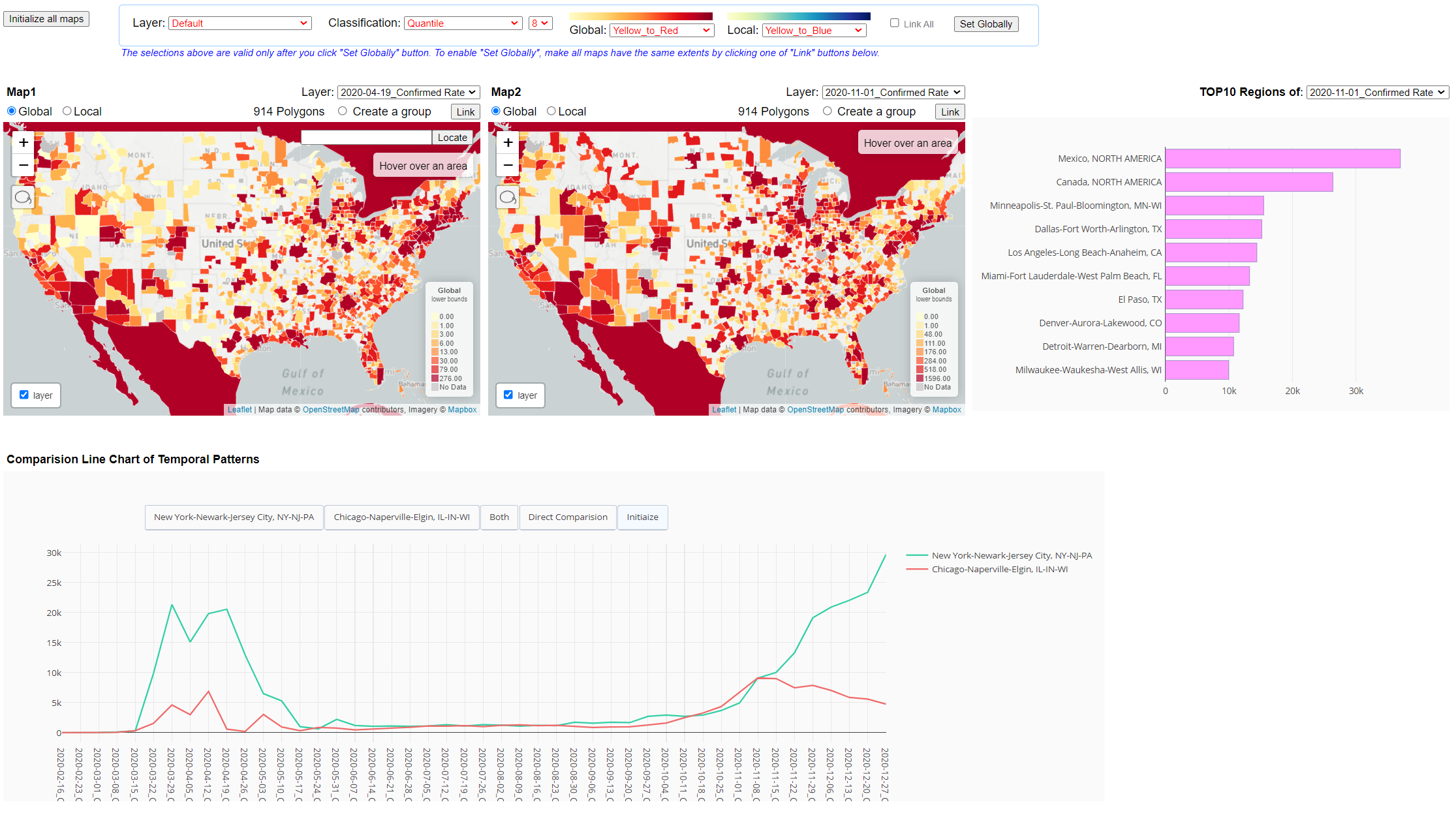
Task: Click the 276.00 legend swatch on Map1
Action: click(435, 378)
